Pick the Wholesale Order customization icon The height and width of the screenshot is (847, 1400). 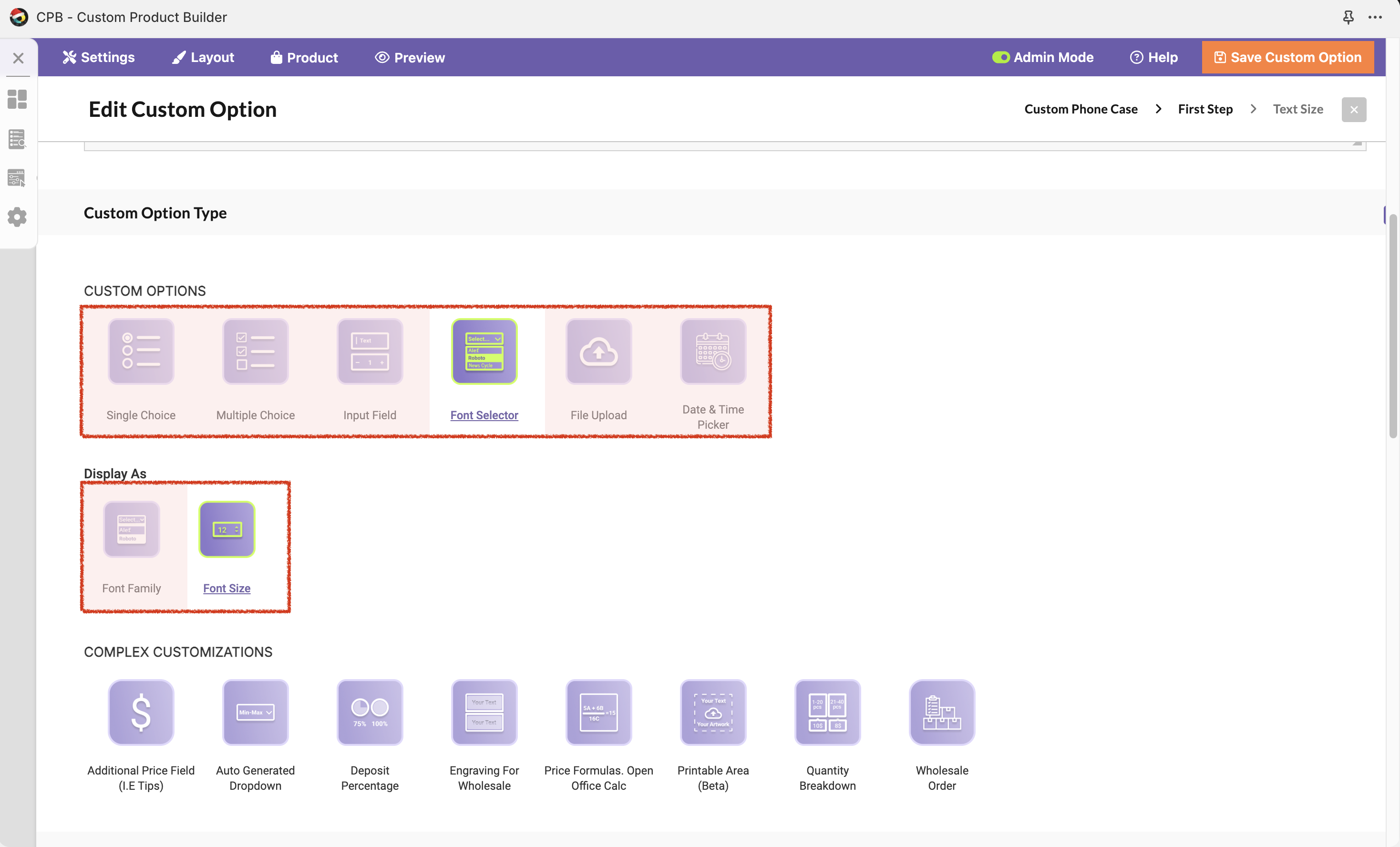tap(941, 712)
